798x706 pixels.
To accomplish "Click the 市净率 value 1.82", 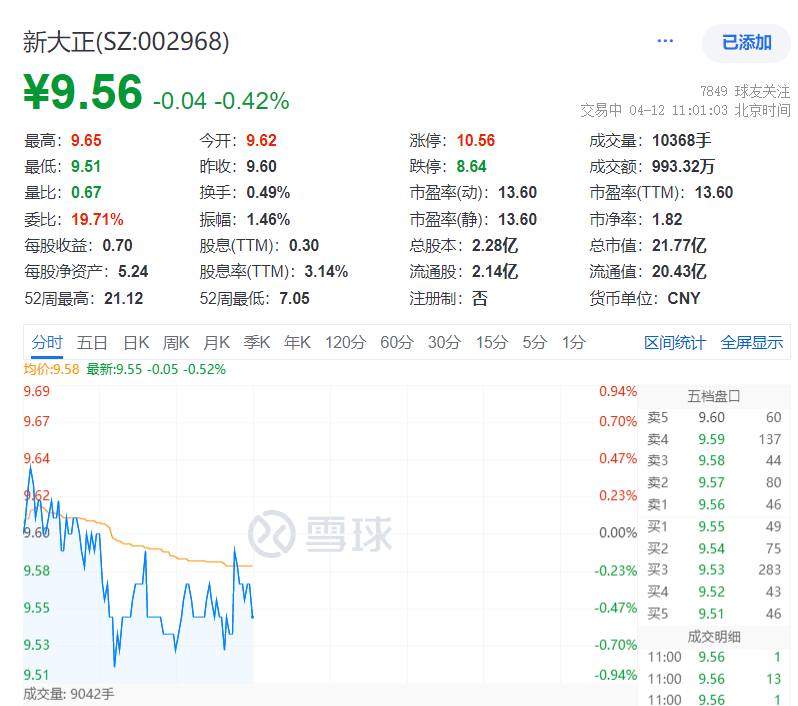I will point(667,219).
